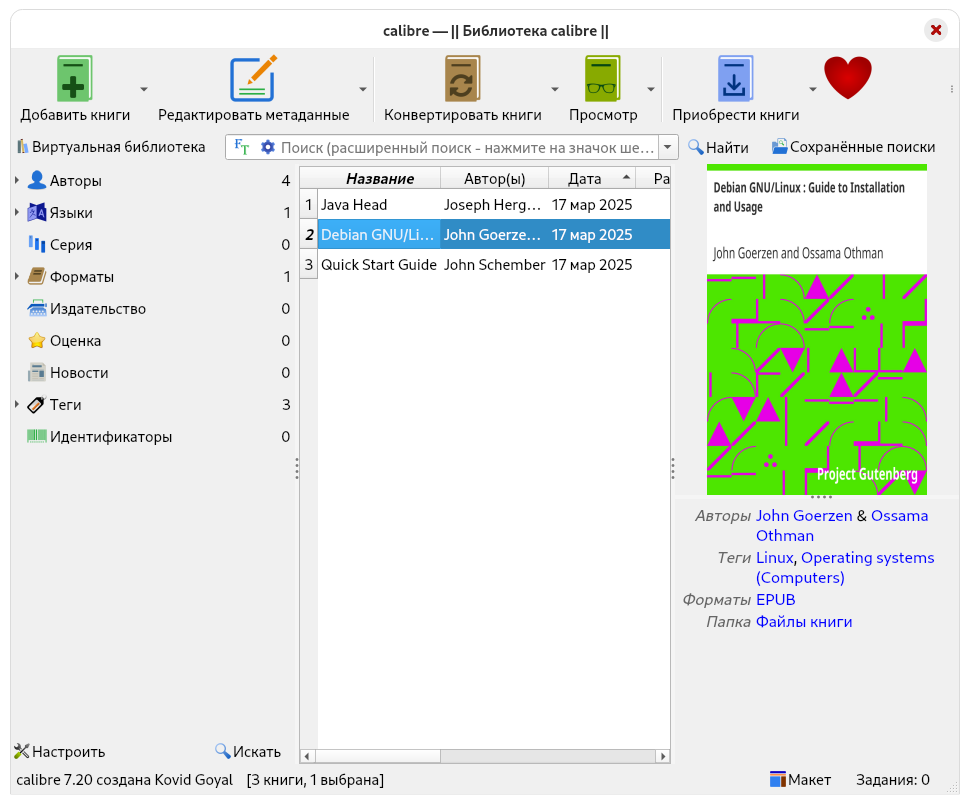The height and width of the screenshot is (805, 970).
Task: Expand the Теги tree node
Action: [17, 405]
